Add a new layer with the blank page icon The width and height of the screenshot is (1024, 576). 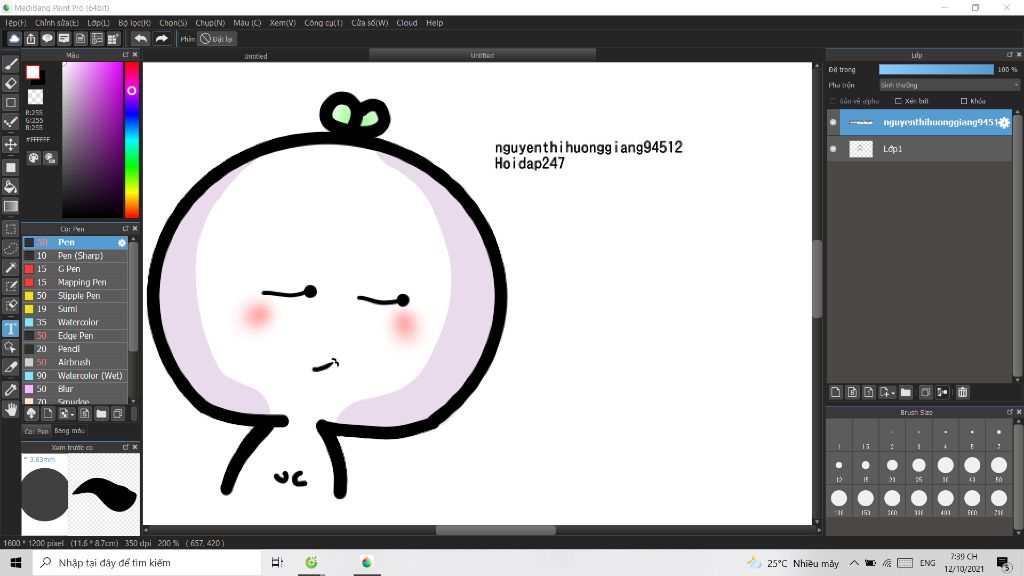point(835,392)
